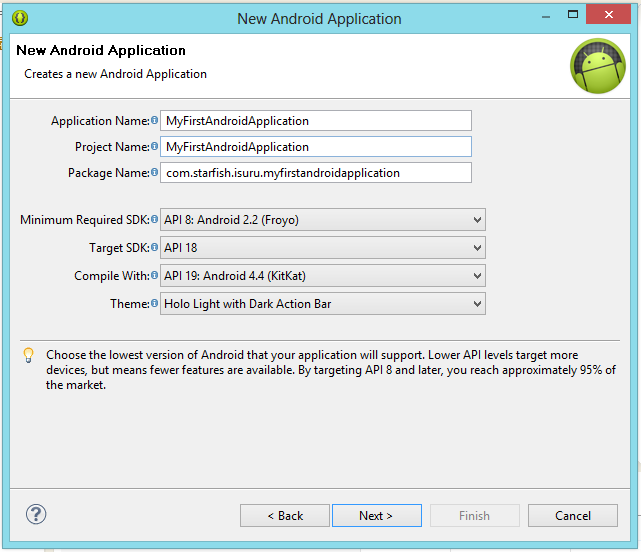Click info icon next to Minimum Required SDK
This screenshot has width=641, height=552.
[x=154, y=219]
